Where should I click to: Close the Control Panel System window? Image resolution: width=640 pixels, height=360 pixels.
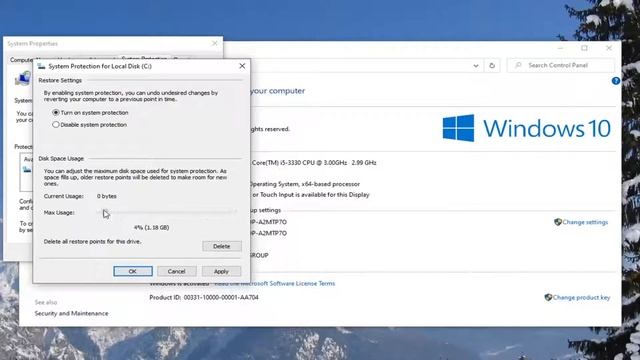pyautogui.click(x=609, y=48)
